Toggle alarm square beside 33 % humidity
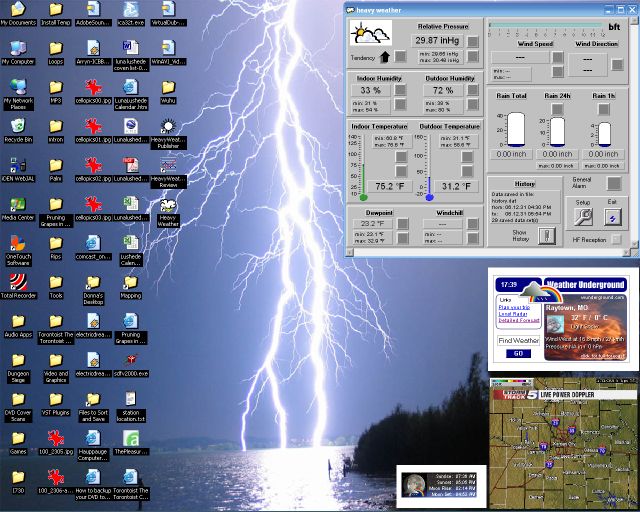The image size is (640, 512). (x=400, y=90)
